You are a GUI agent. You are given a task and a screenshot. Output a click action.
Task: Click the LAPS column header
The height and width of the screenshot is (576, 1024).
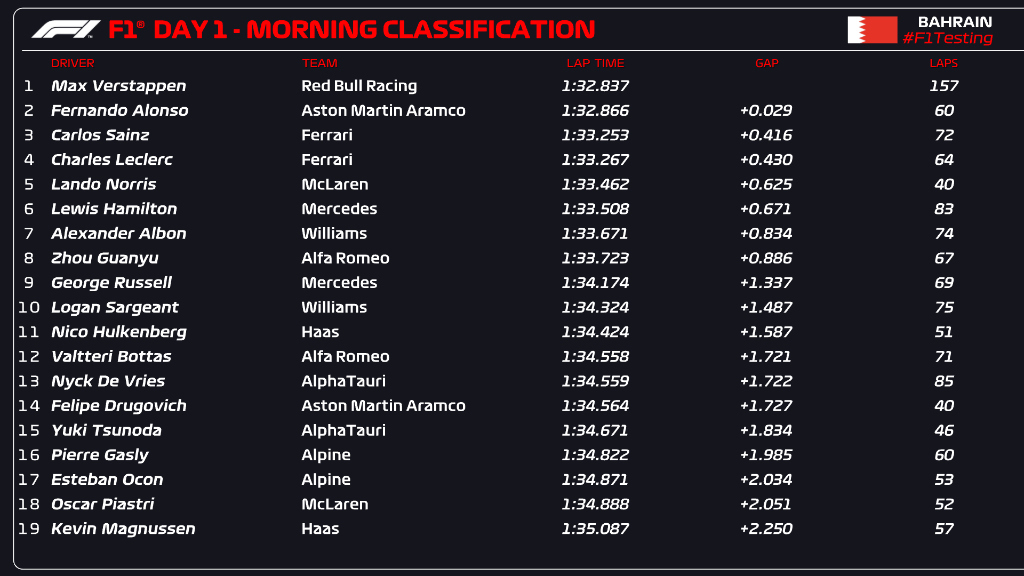tap(943, 64)
